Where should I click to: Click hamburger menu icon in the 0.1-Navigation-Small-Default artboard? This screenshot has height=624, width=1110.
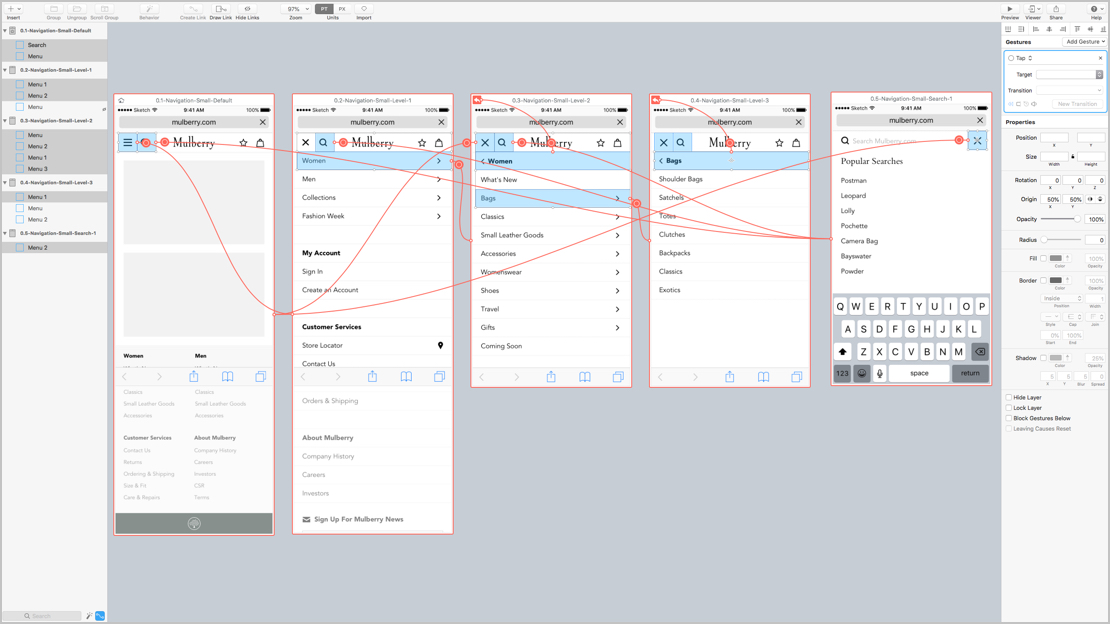click(x=127, y=142)
